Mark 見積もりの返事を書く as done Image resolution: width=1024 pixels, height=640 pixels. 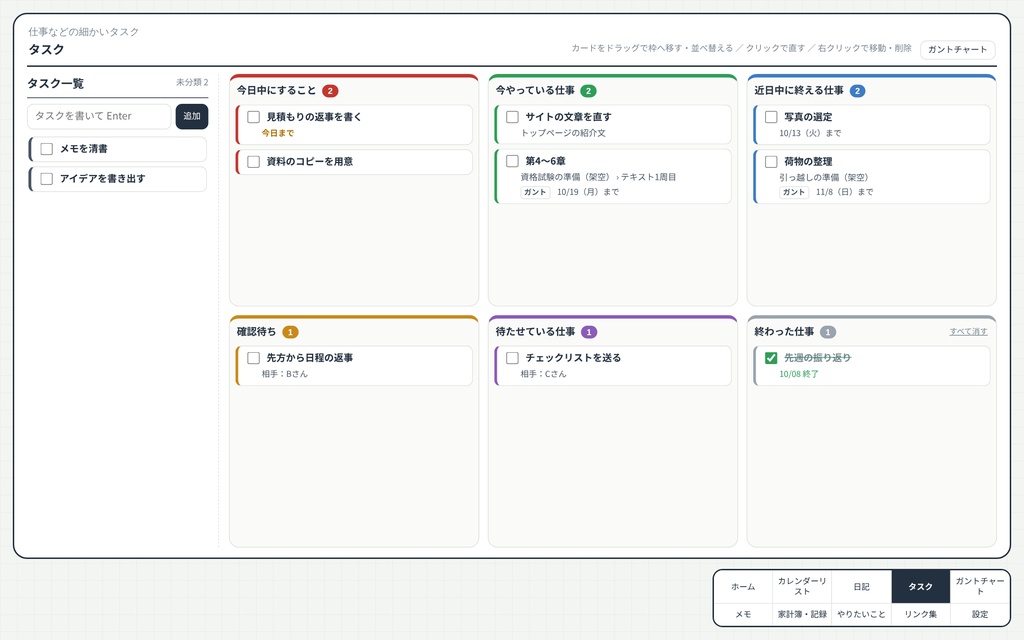253,117
